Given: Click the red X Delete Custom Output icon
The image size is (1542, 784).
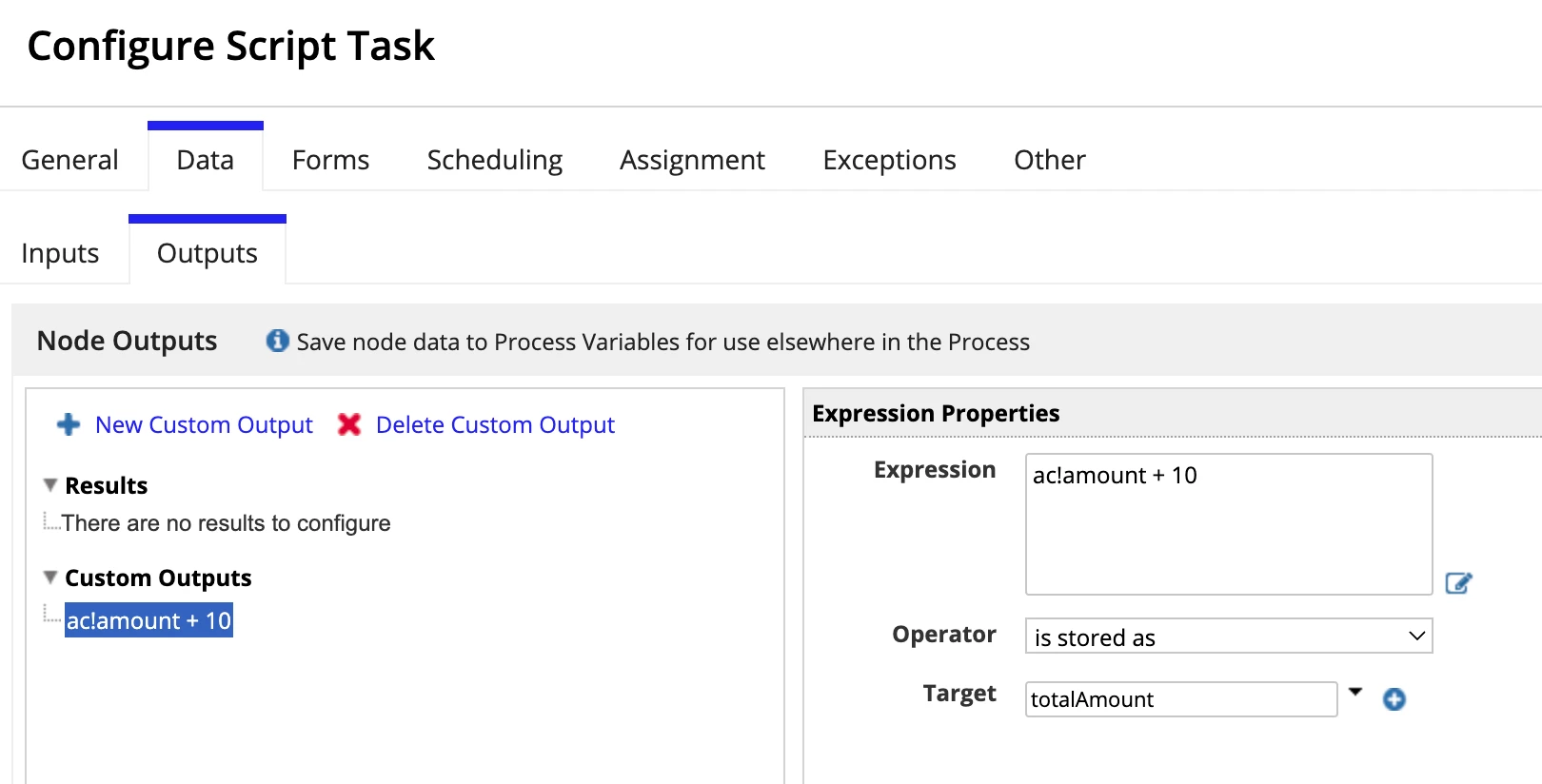Looking at the screenshot, I should (x=349, y=424).
